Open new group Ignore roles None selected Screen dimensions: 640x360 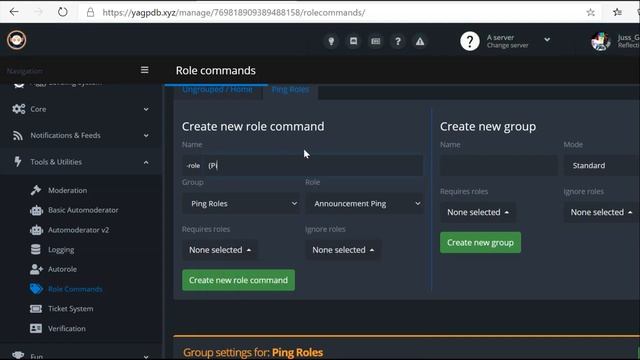[601, 212]
